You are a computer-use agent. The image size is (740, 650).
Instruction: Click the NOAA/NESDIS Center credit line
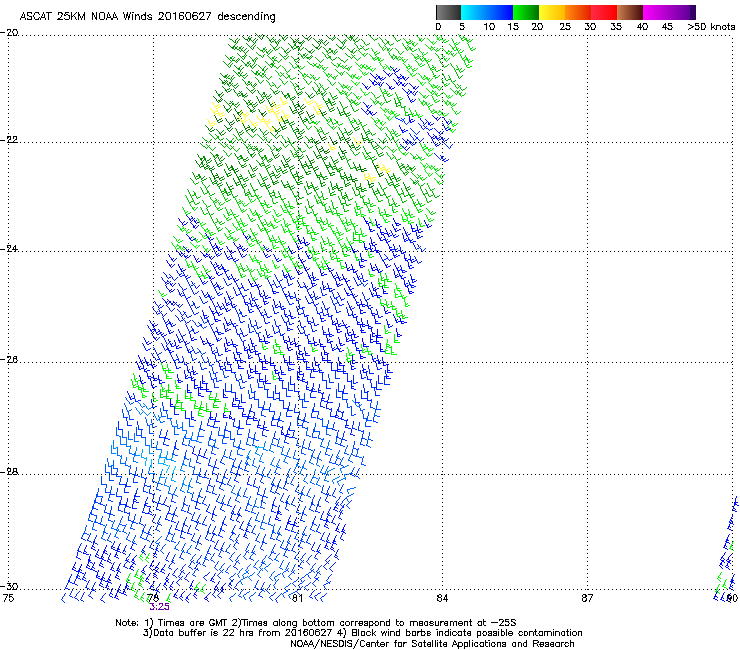click(432, 644)
